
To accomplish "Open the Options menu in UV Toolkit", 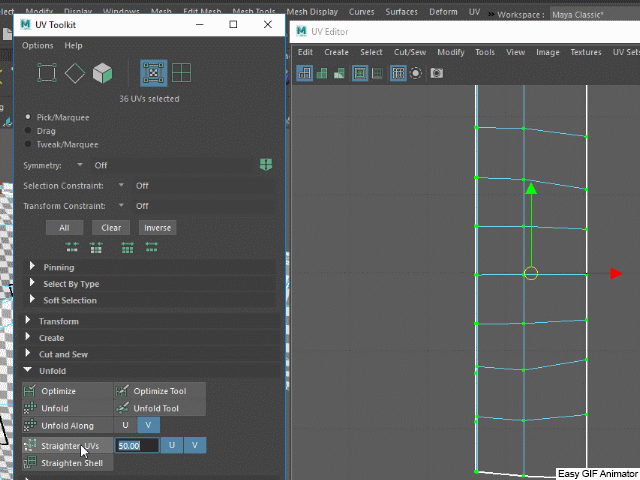I will [37, 45].
